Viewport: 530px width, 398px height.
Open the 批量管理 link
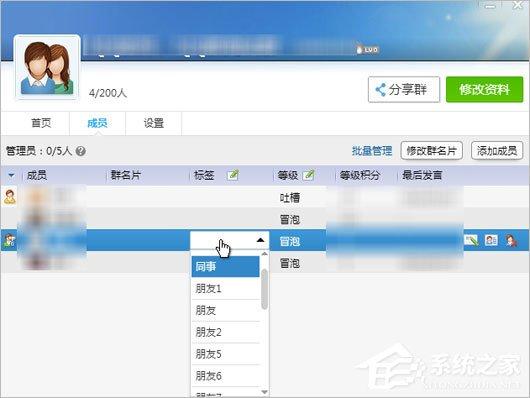click(x=372, y=151)
